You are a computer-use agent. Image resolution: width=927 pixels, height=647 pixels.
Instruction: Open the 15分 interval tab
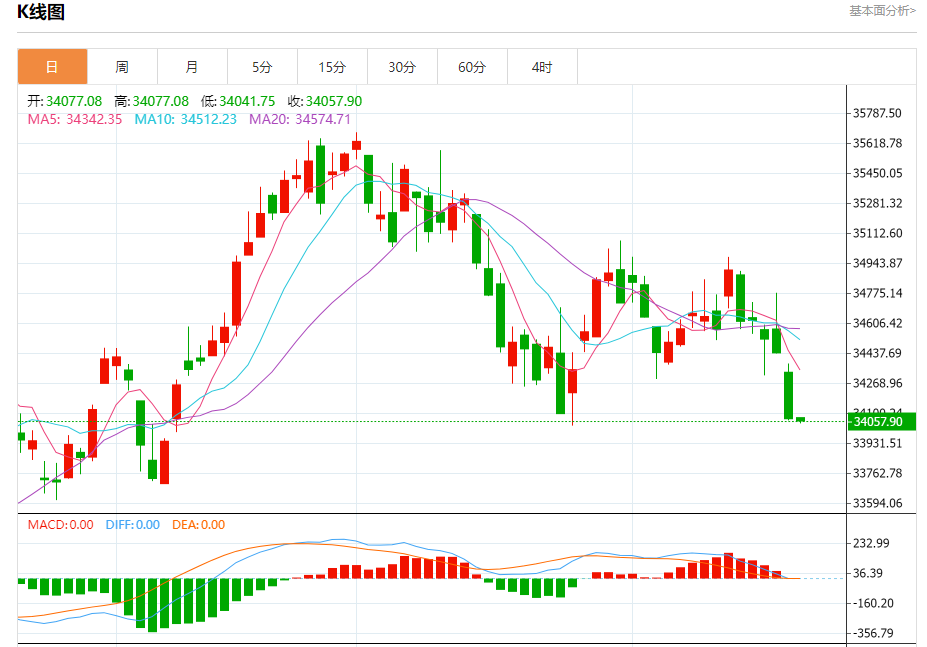(332, 67)
